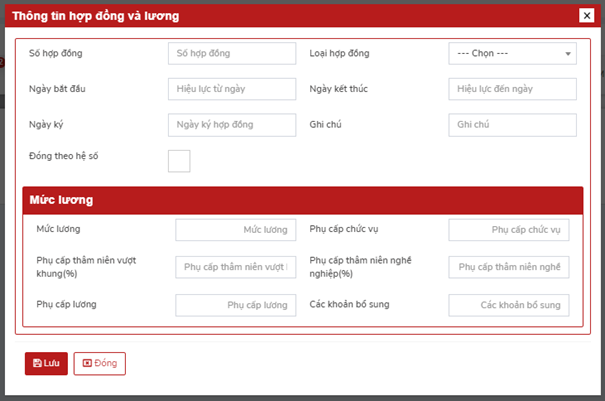The height and width of the screenshot is (401, 605).
Task: Focus the Phụ cấp chức vụ field
Action: tap(508, 230)
